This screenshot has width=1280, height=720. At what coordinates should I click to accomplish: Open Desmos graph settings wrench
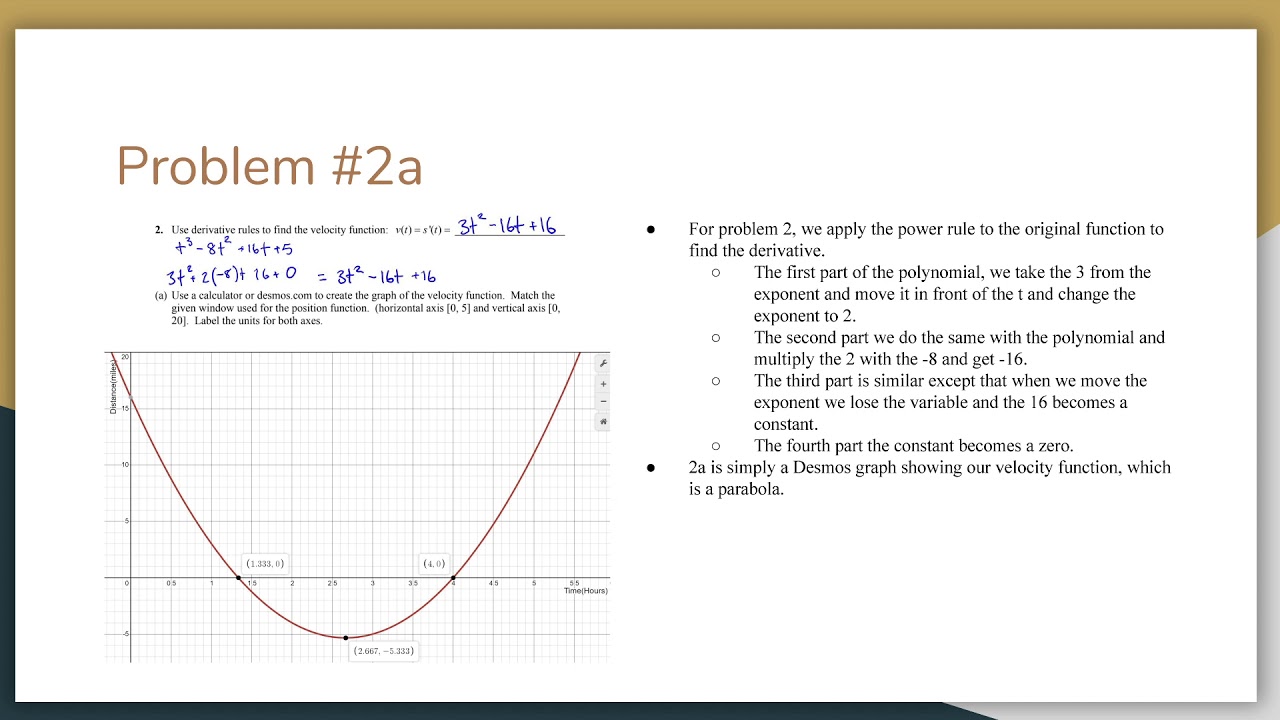[603, 363]
